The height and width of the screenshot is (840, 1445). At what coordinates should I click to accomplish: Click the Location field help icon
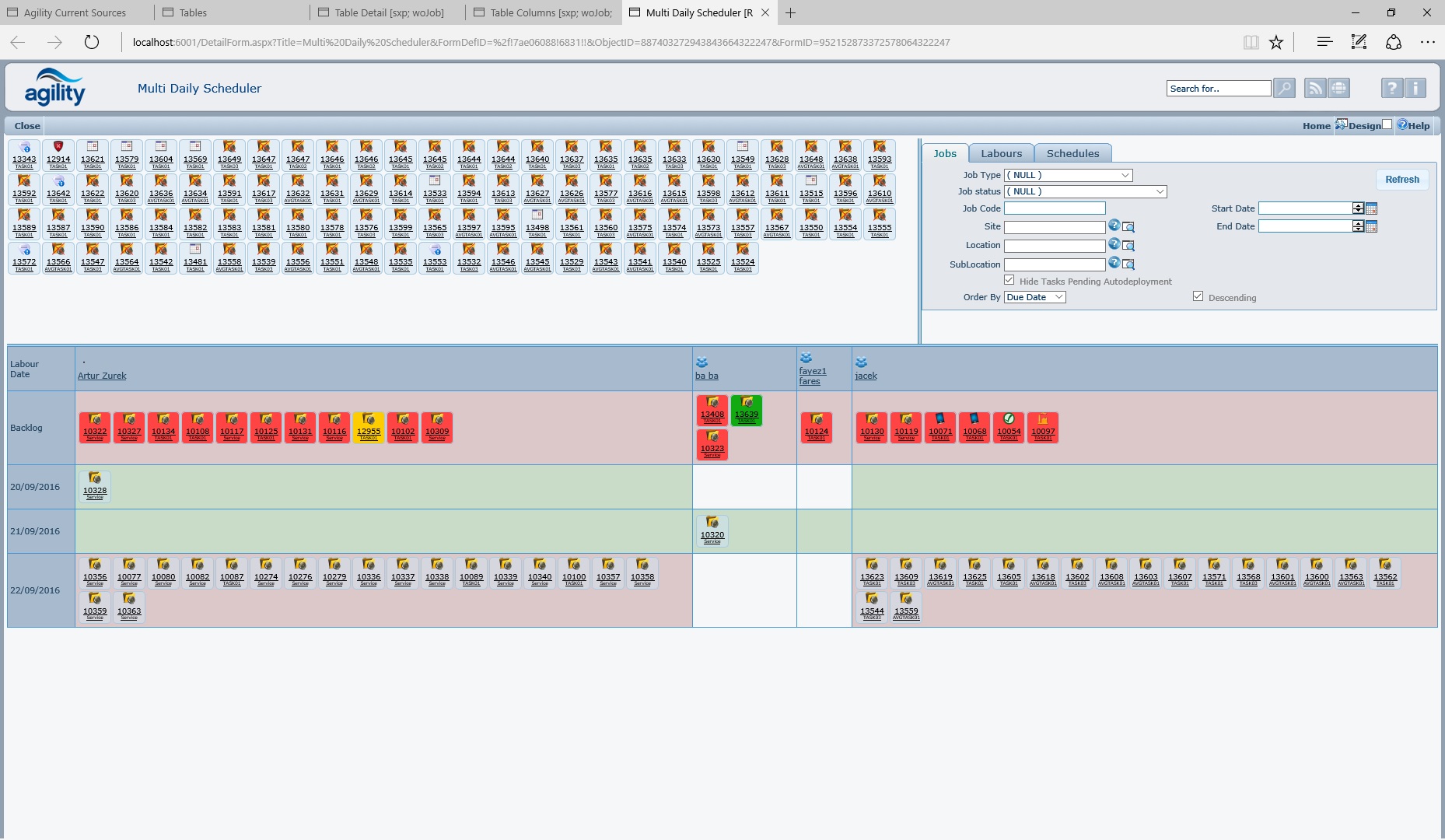1114,244
